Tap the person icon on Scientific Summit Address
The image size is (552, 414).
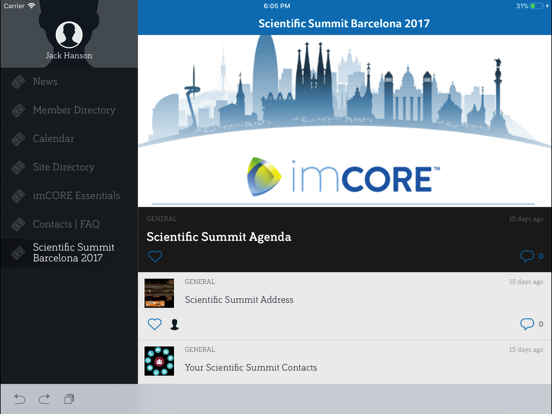pyautogui.click(x=174, y=324)
